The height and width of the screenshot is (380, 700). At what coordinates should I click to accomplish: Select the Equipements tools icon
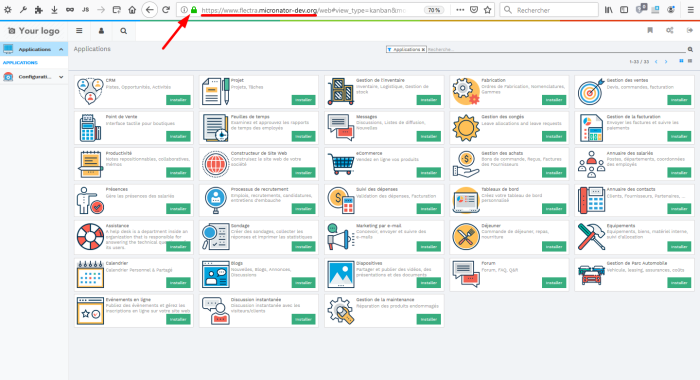[x=591, y=237]
